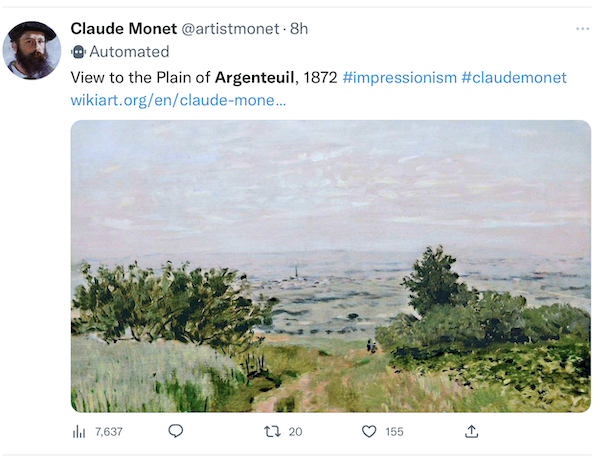The image size is (600, 462).
Task: Open the three-dot more options menu
Action: click(582, 29)
